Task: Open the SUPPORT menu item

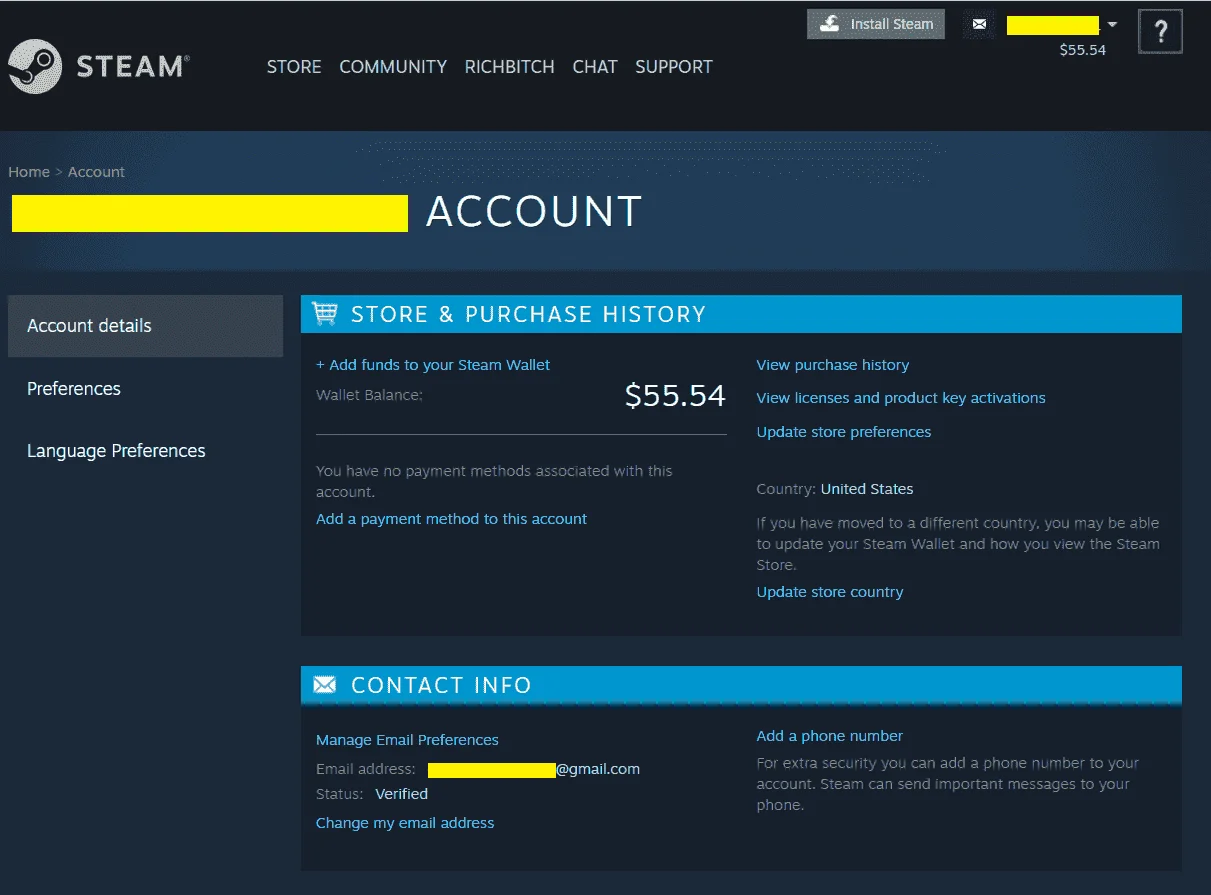Action: [x=674, y=67]
